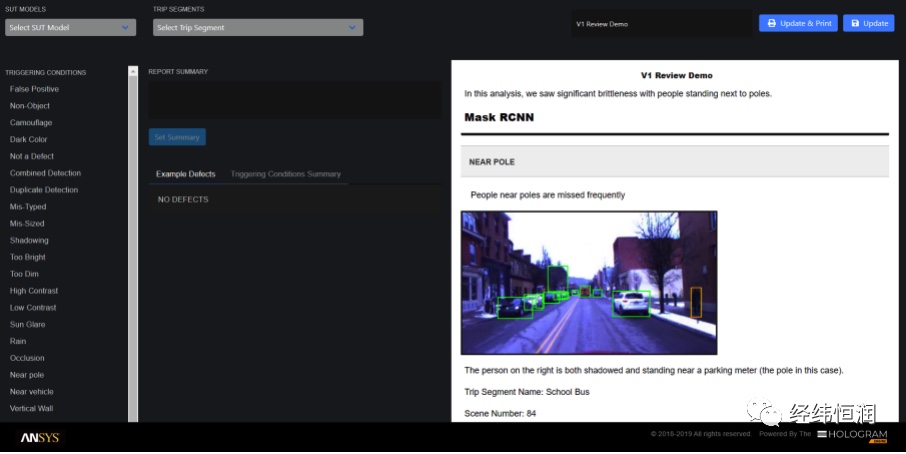Select False Positive triggering condition
Viewport: 906px width, 454px height.
[x=34, y=89]
